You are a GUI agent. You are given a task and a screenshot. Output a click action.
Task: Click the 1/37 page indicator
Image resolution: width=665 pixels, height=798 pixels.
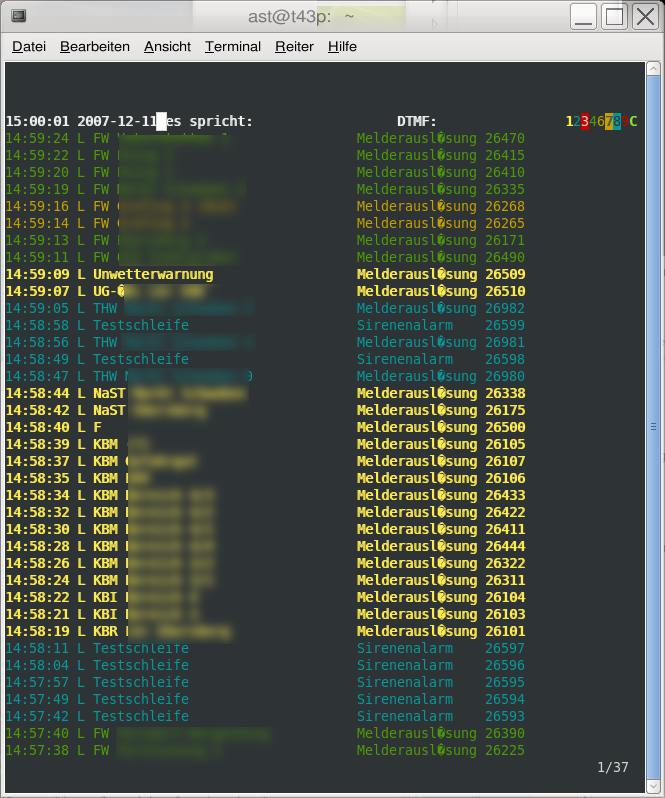pyautogui.click(x=612, y=767)
